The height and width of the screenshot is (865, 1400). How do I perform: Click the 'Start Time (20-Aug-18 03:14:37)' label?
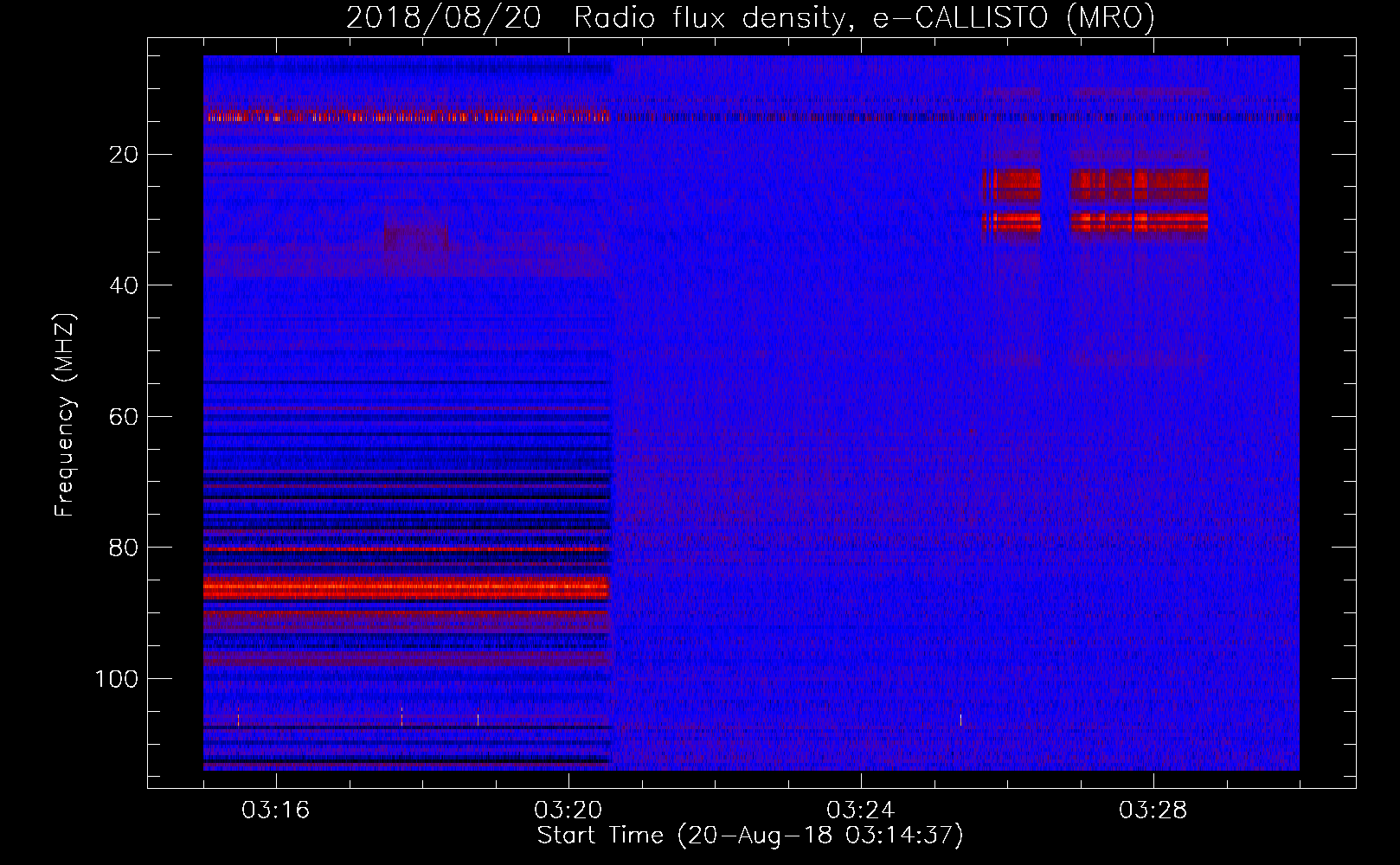pos(750,836)
